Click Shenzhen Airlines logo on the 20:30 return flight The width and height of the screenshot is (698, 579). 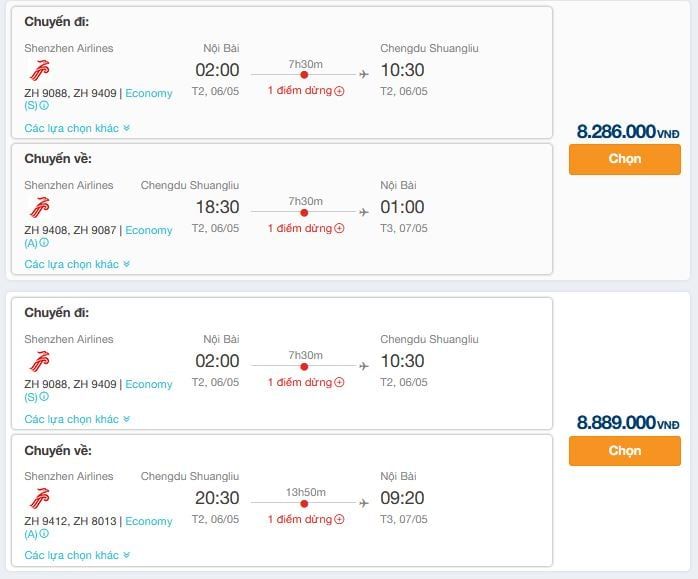37,499
